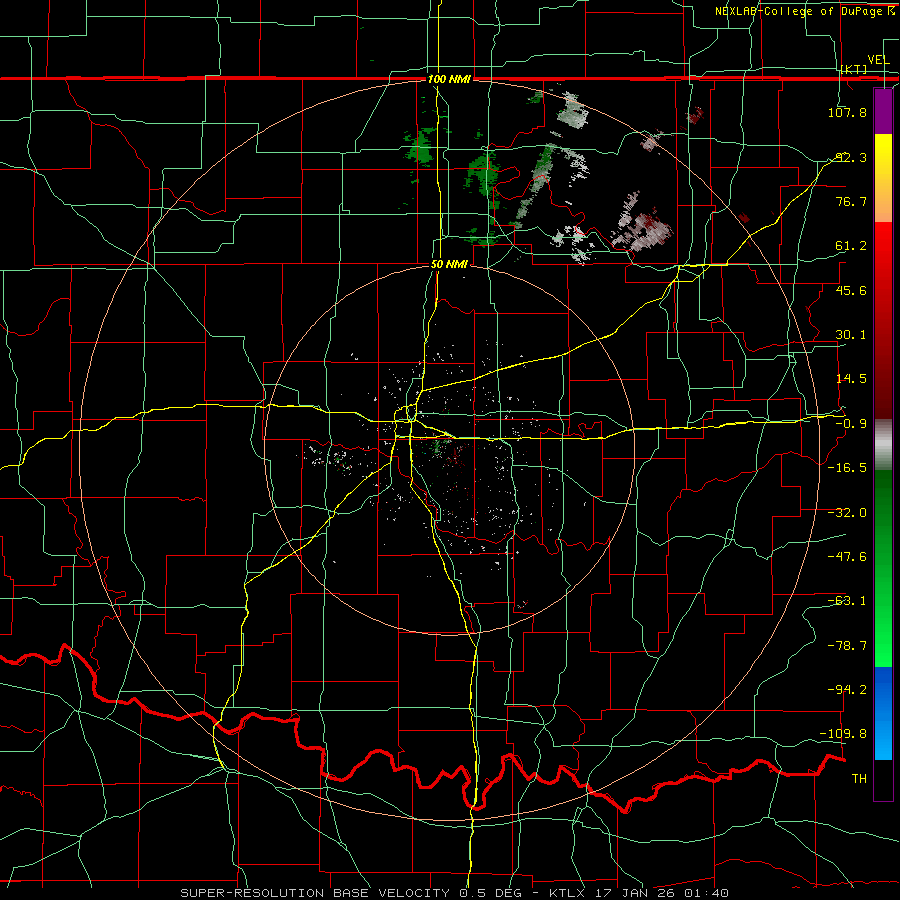The image size is (900, 900).
Task: Click the [KT] units label
Action: (854, 69)
